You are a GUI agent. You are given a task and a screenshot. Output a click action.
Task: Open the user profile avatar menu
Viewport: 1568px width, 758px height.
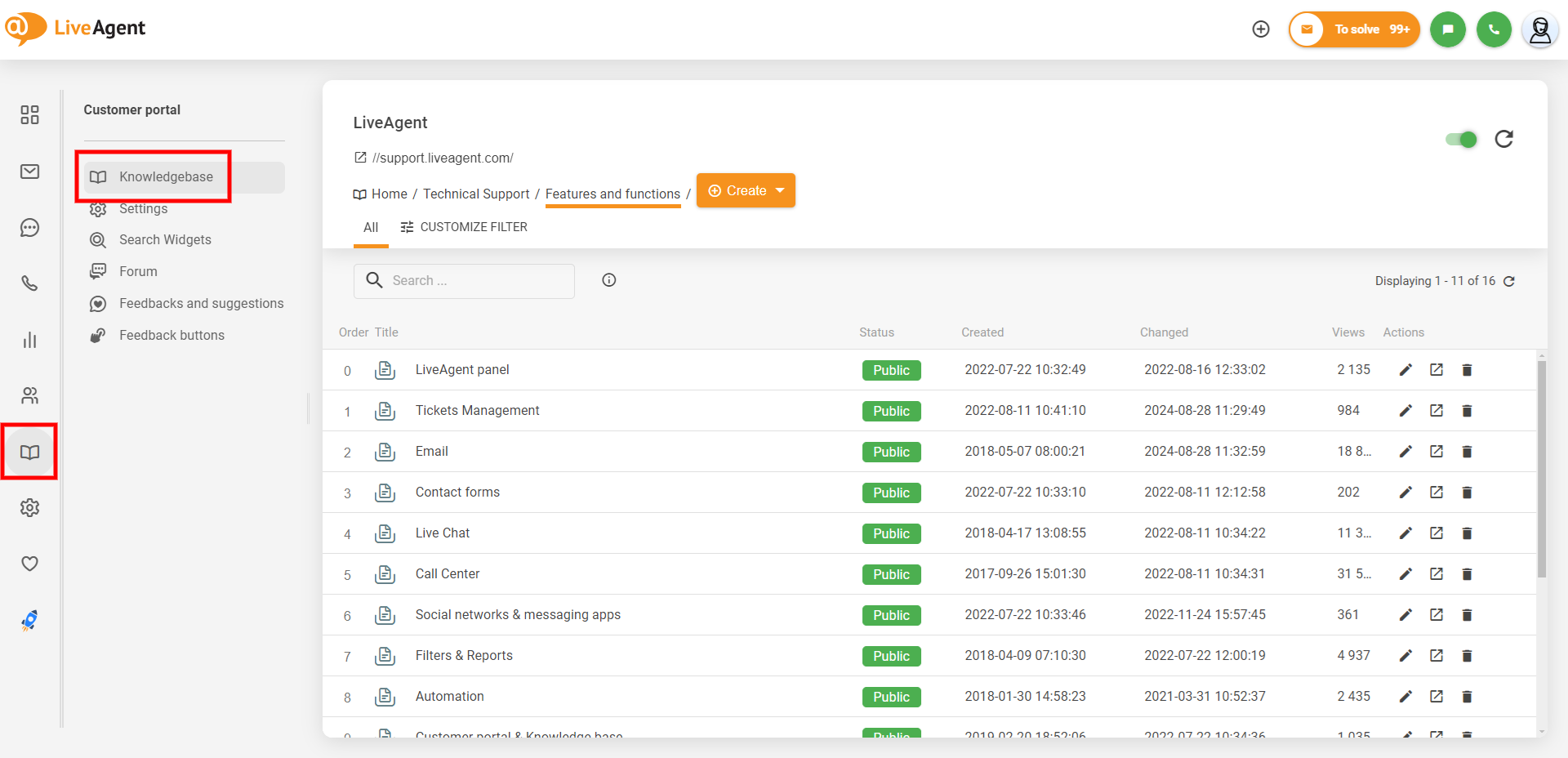point(1540,30)
